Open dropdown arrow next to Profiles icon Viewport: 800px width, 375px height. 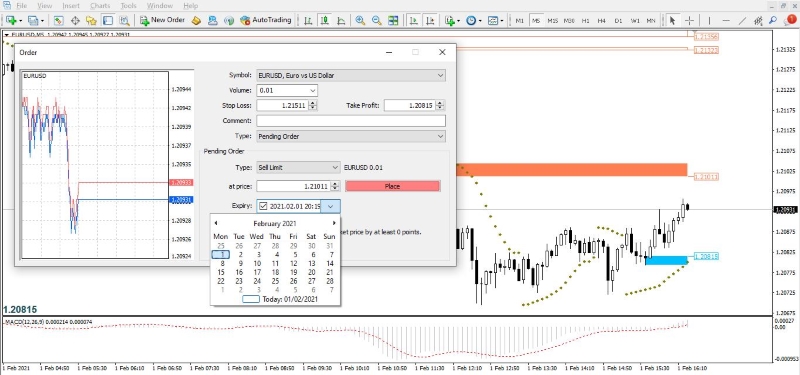tap(42, 20)
